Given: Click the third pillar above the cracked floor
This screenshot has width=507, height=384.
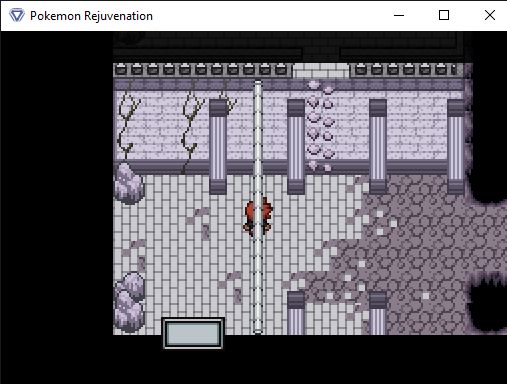Looking at the screenshot, I should click(x=378, y=147).
